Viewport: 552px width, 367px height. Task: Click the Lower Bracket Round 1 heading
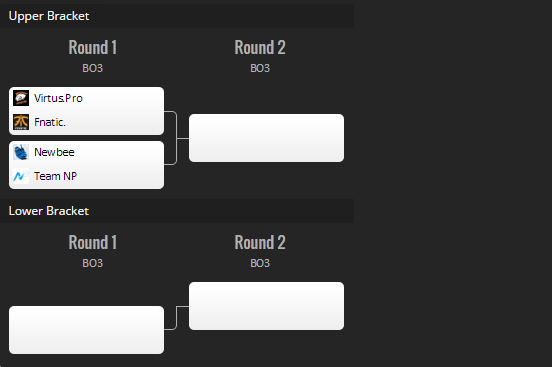[x=93, y=243]
